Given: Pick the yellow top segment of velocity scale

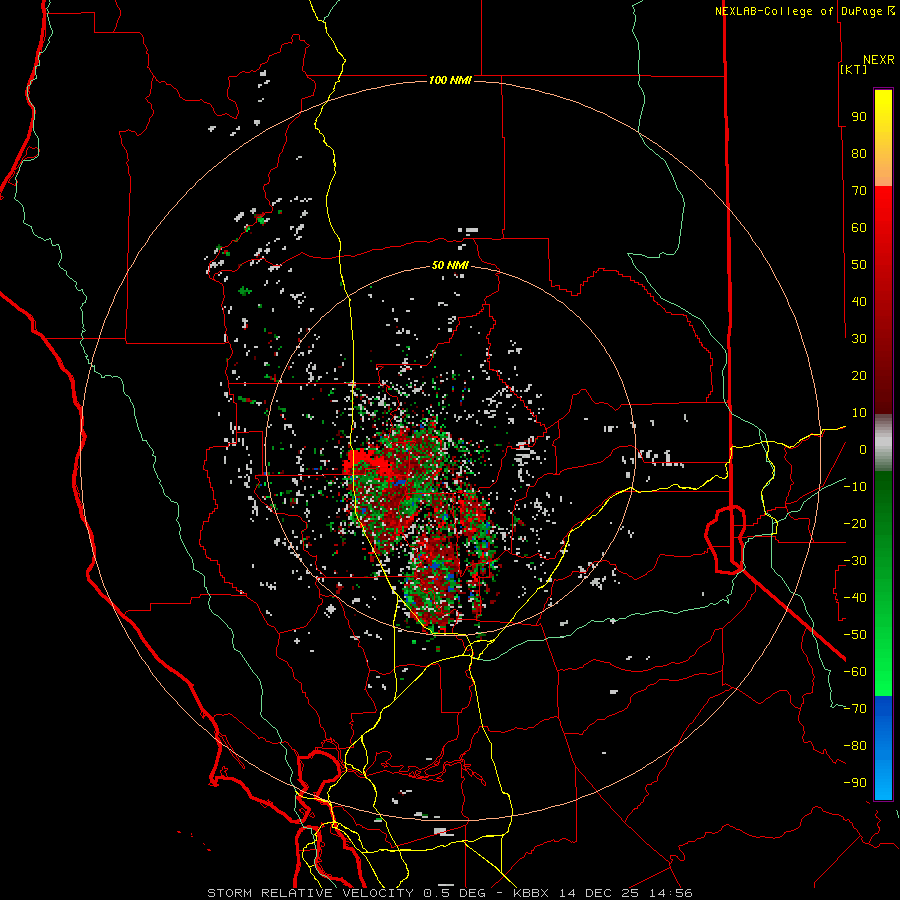Looking at the screenshot, I should click(883, 138).
